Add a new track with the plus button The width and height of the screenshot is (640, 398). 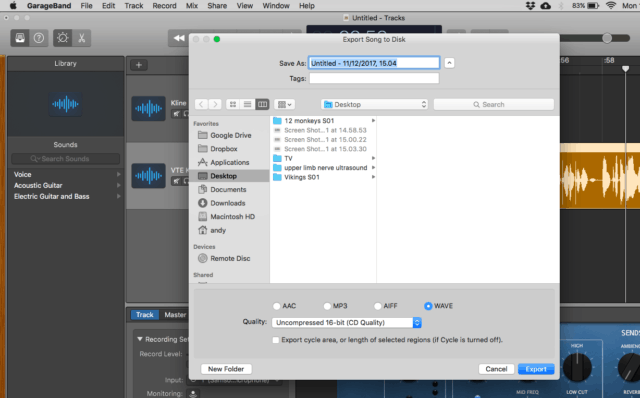pos(139,65)
